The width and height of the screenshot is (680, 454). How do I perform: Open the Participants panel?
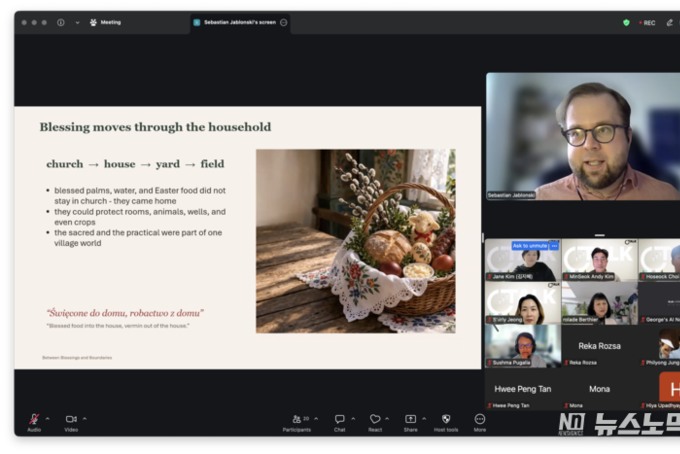point(296,419)
